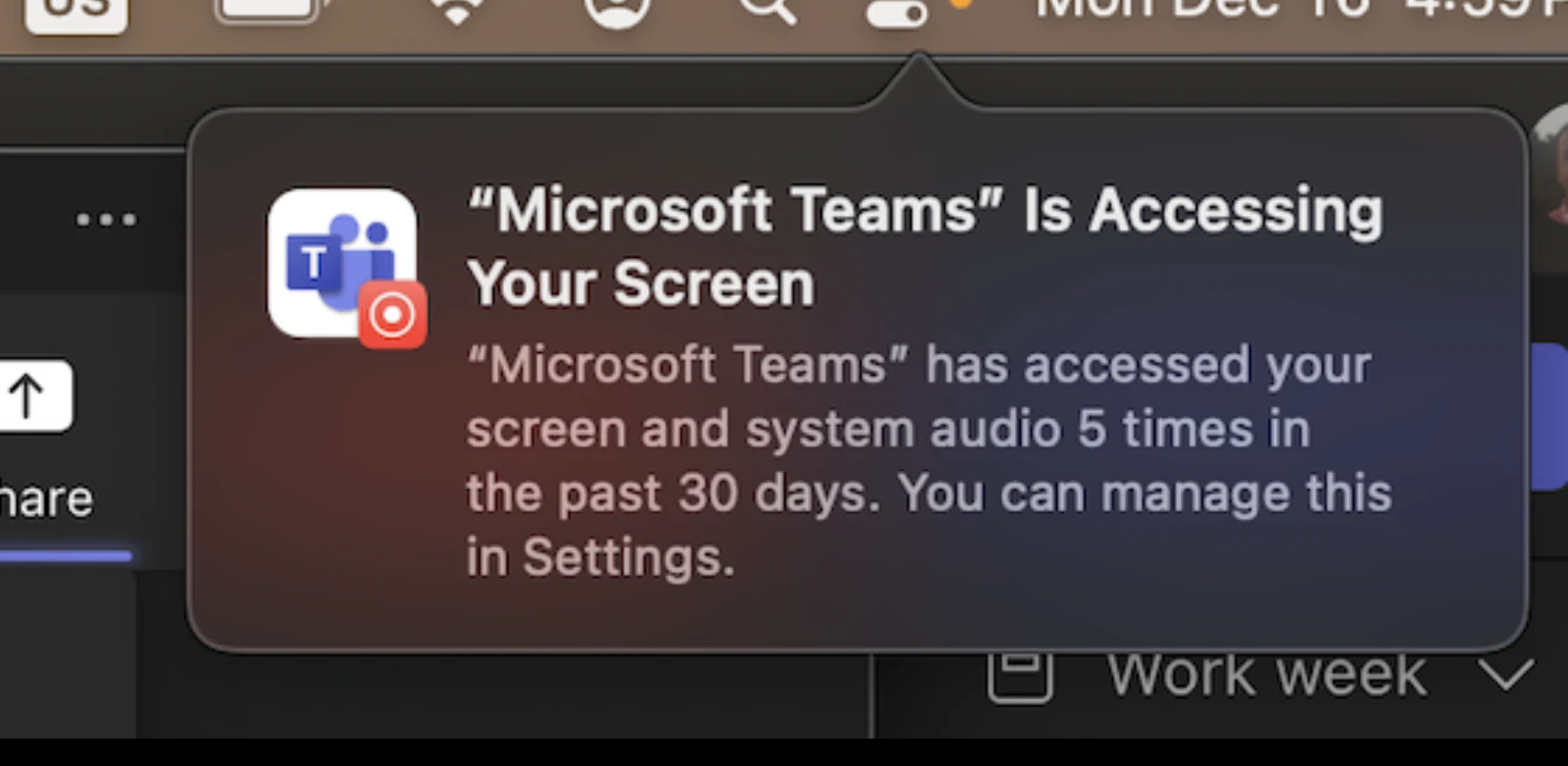Select the Share tab label
Image resolution: width=1568 pixels, height=766 pixels.
tap(46, 499)
